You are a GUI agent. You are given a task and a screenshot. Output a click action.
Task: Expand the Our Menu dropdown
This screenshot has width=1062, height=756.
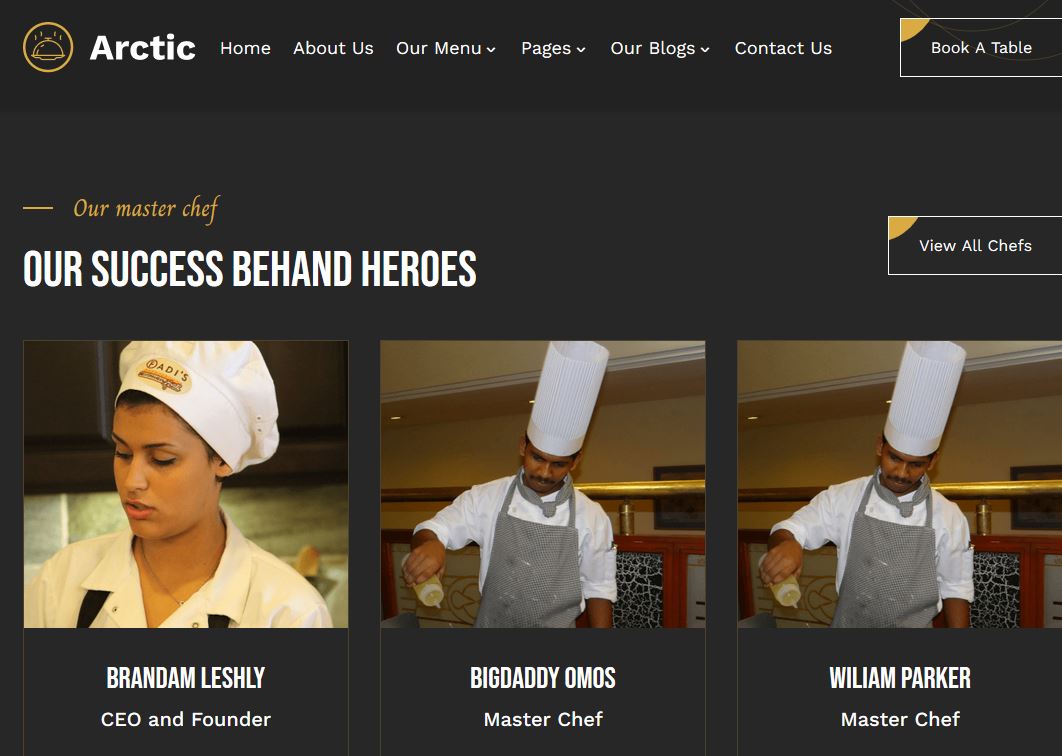(446, 48)
